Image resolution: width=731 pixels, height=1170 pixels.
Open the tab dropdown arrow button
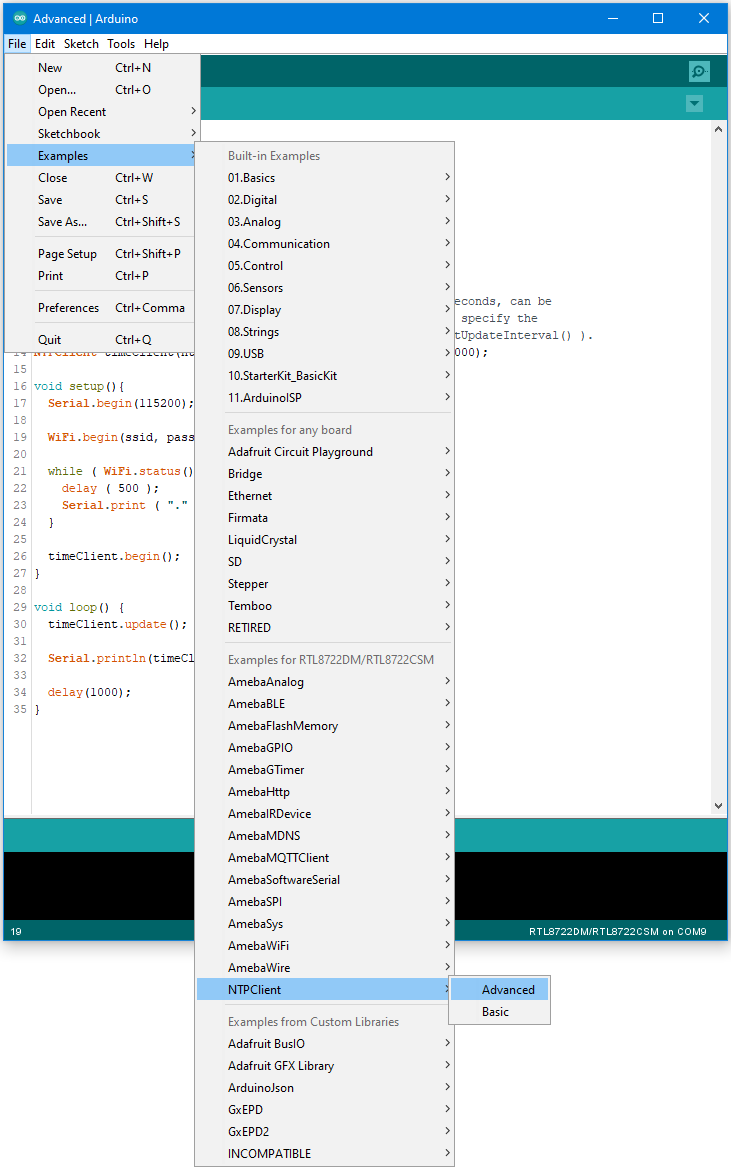(x=694, y=104)
